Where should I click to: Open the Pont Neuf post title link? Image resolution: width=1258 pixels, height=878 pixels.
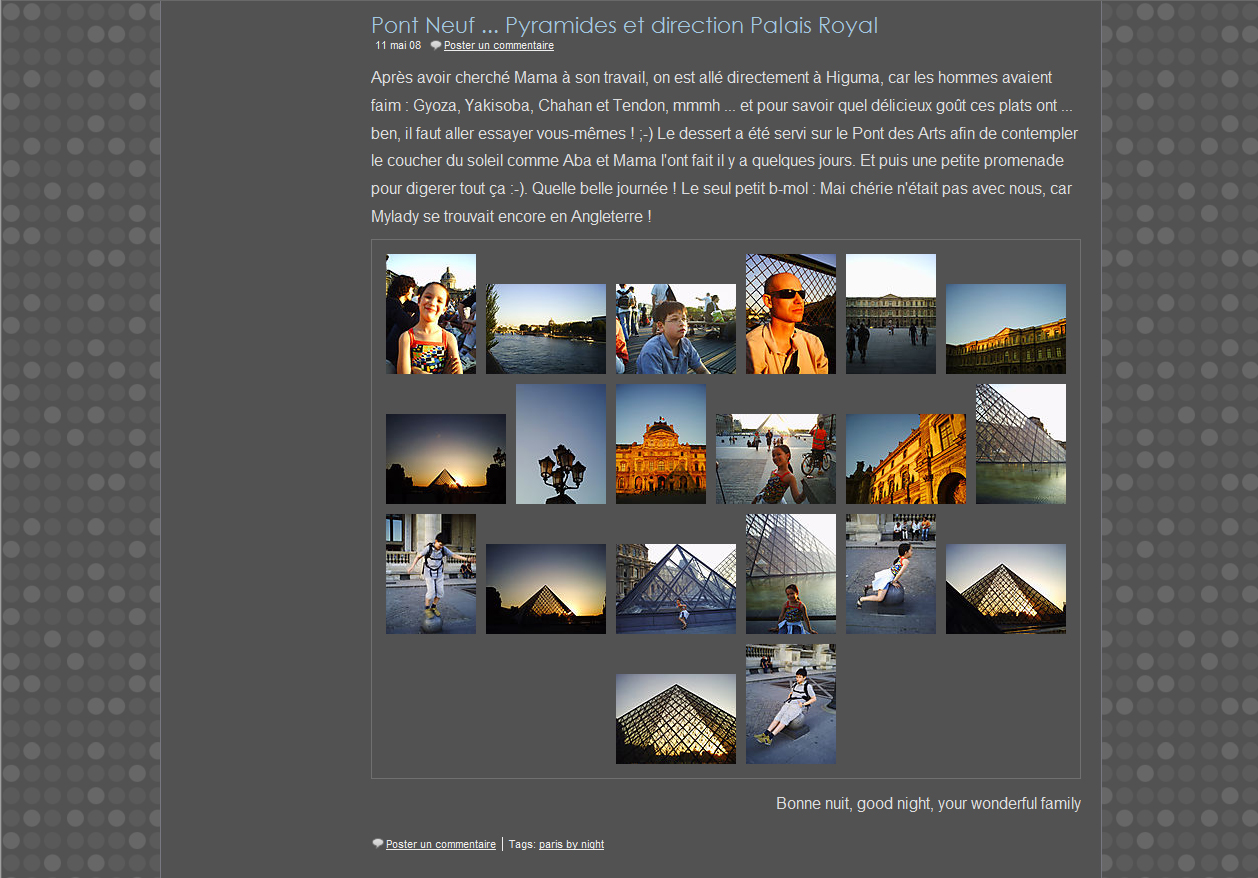(x=624, y=26)
